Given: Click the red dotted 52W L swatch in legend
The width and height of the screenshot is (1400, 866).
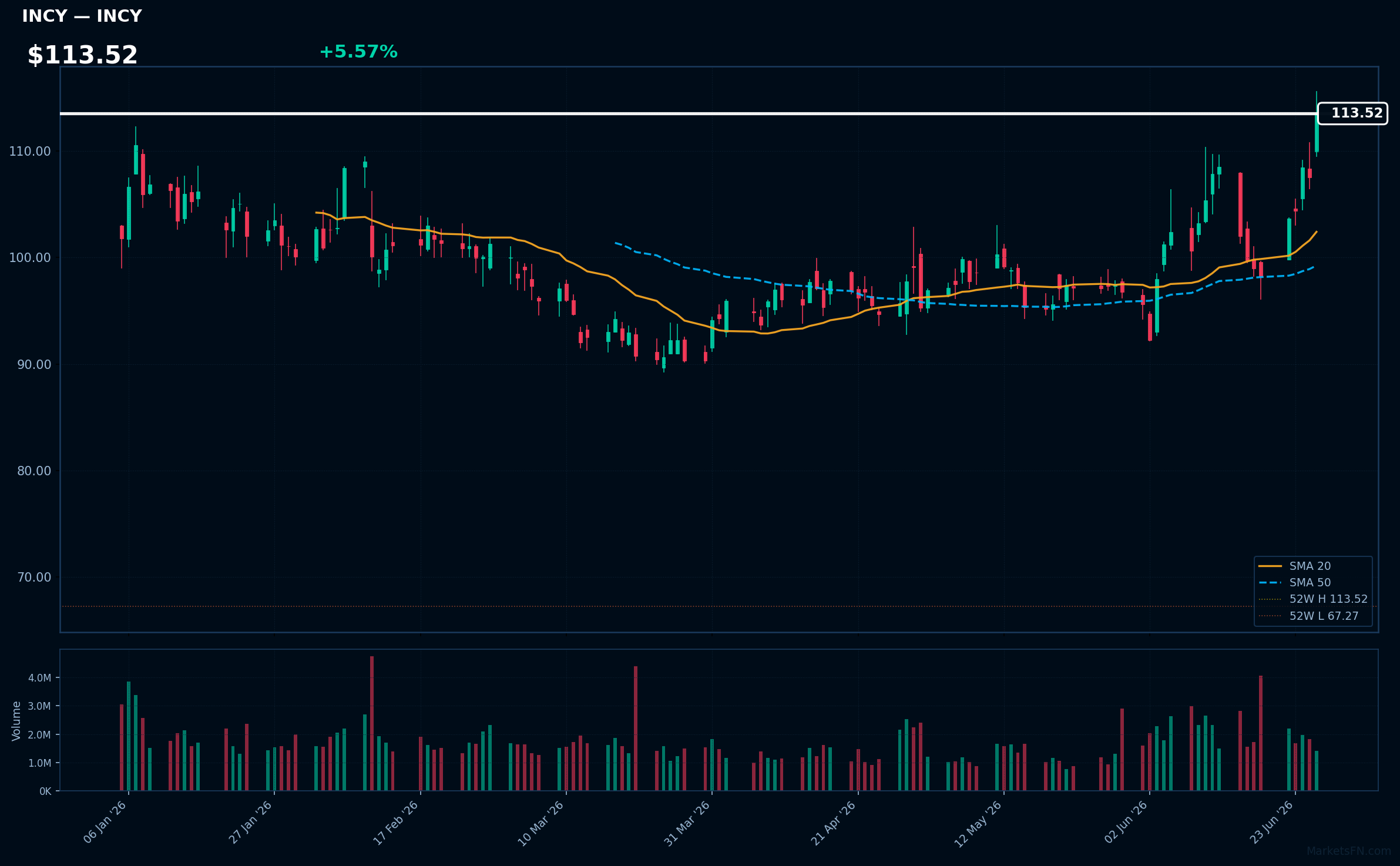Looking at the screenshot, I should pyautogui.click(x=1270, y=616).
